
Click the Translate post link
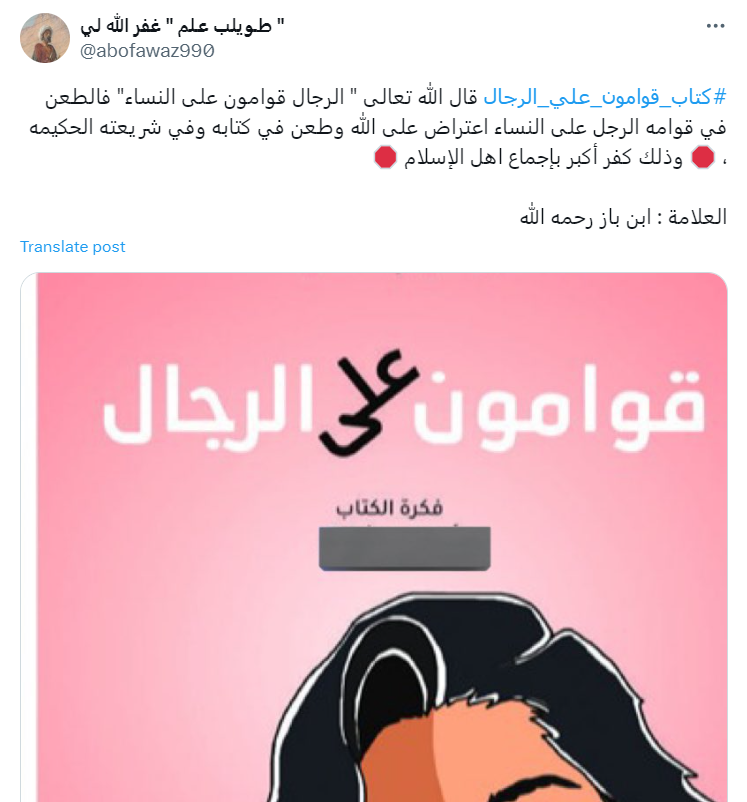tap(73, 247)
